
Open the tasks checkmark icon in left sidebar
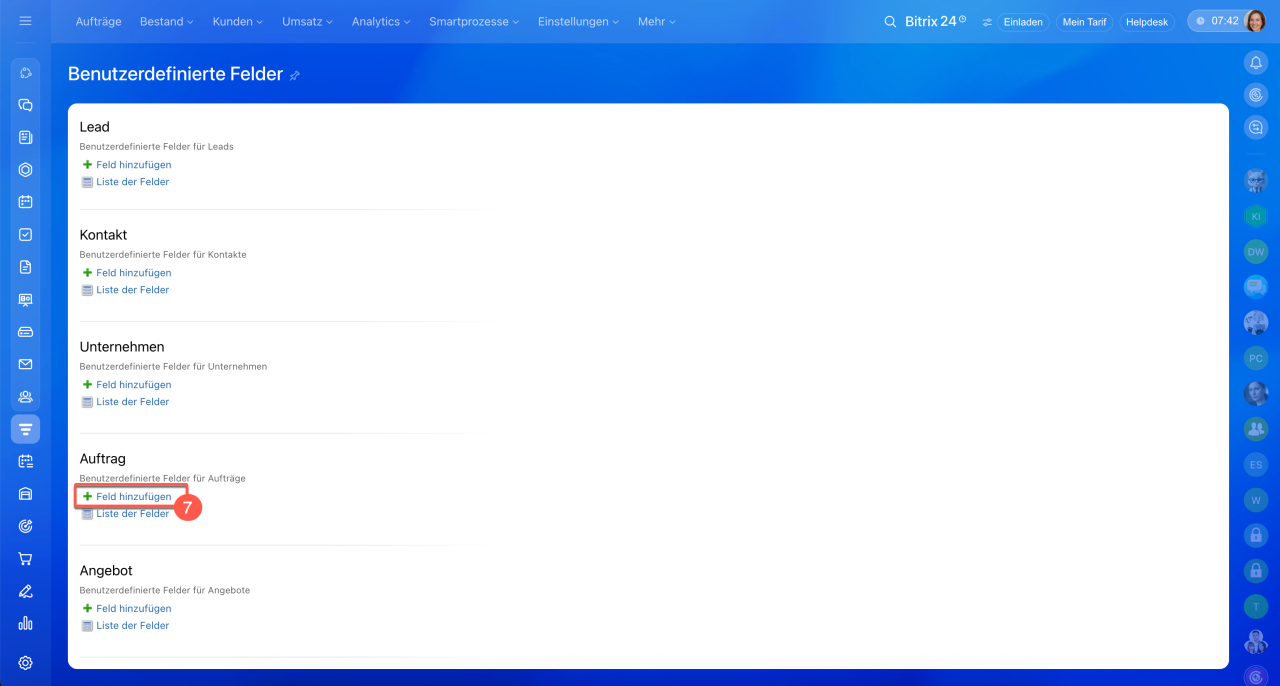[26, 234]
